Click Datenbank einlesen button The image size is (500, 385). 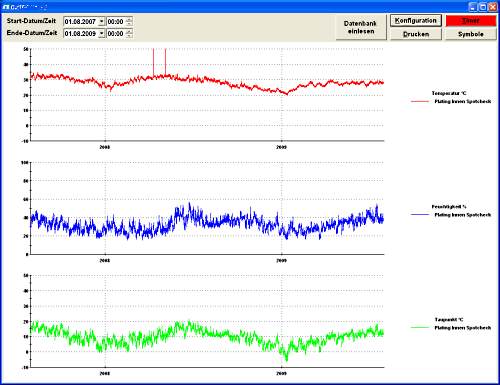point(361,27)
